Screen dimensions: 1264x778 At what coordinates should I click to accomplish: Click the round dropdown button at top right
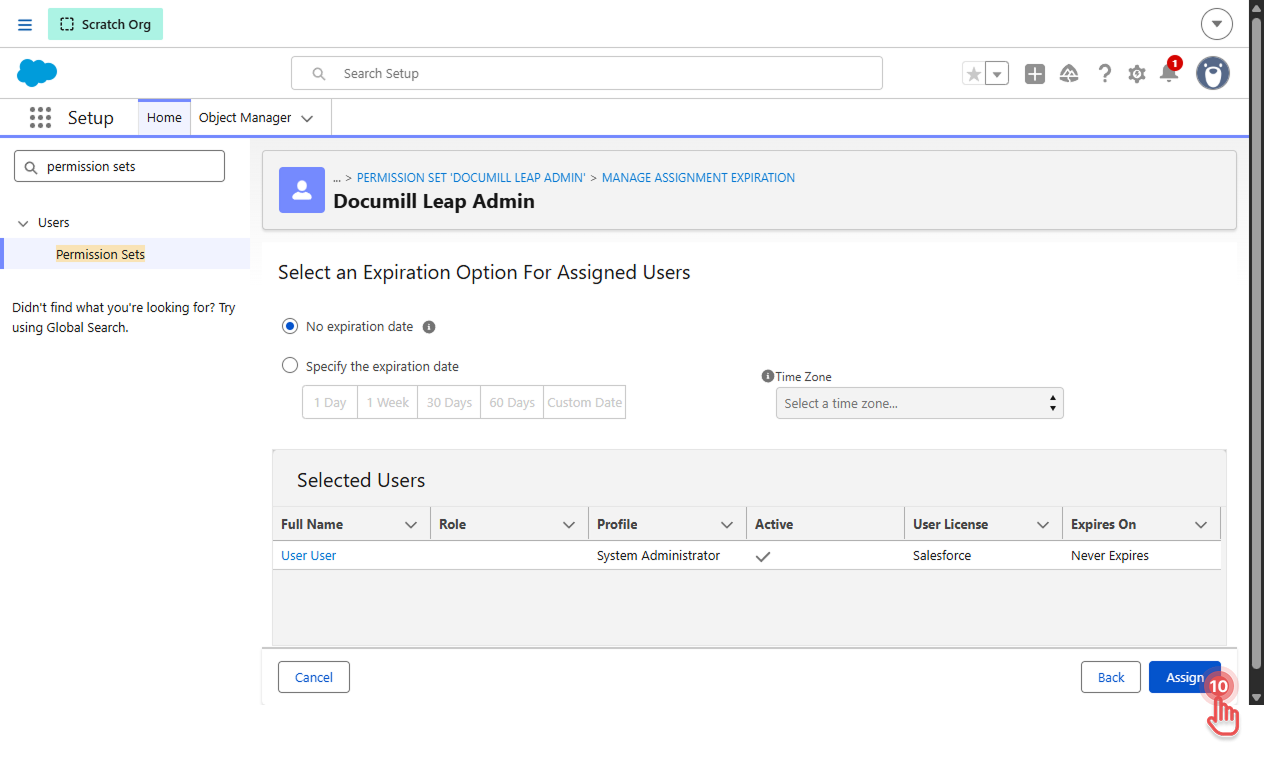(1217, 24)
